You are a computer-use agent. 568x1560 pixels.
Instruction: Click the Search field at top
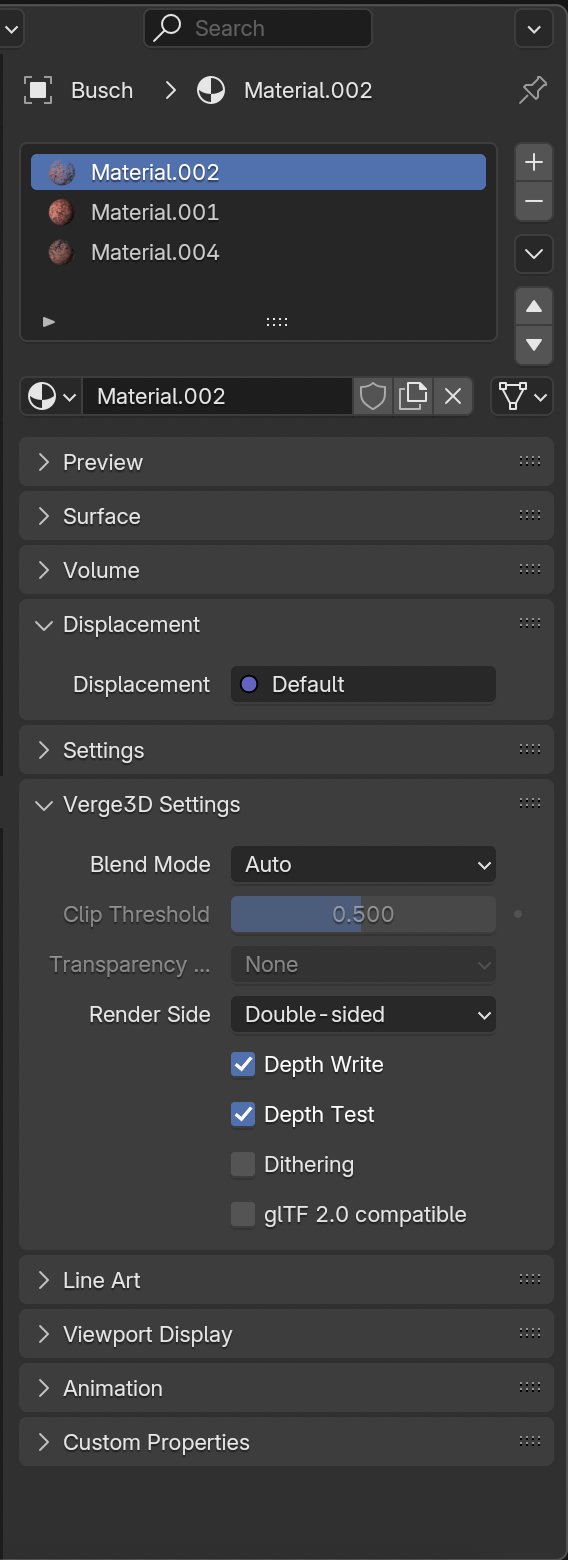coord(258,28)
